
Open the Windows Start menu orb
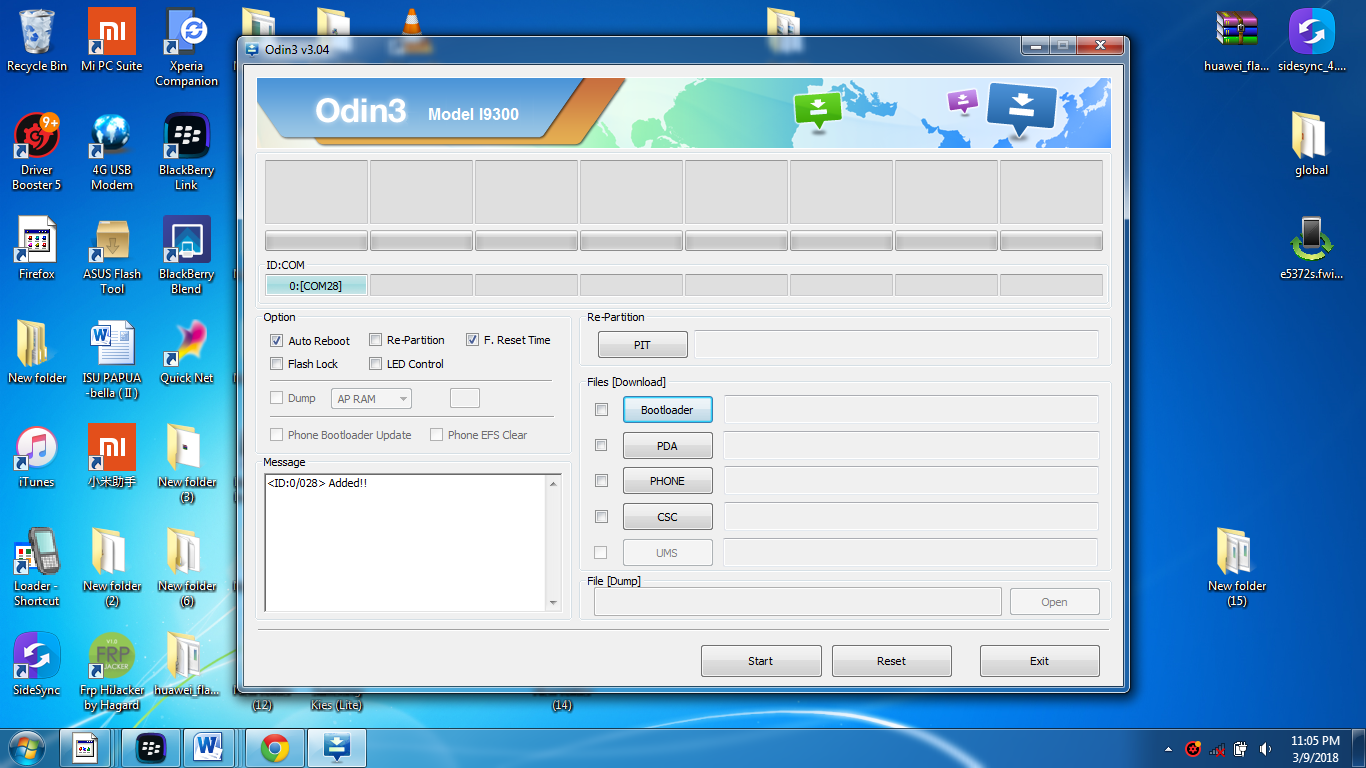pos(26,747)
